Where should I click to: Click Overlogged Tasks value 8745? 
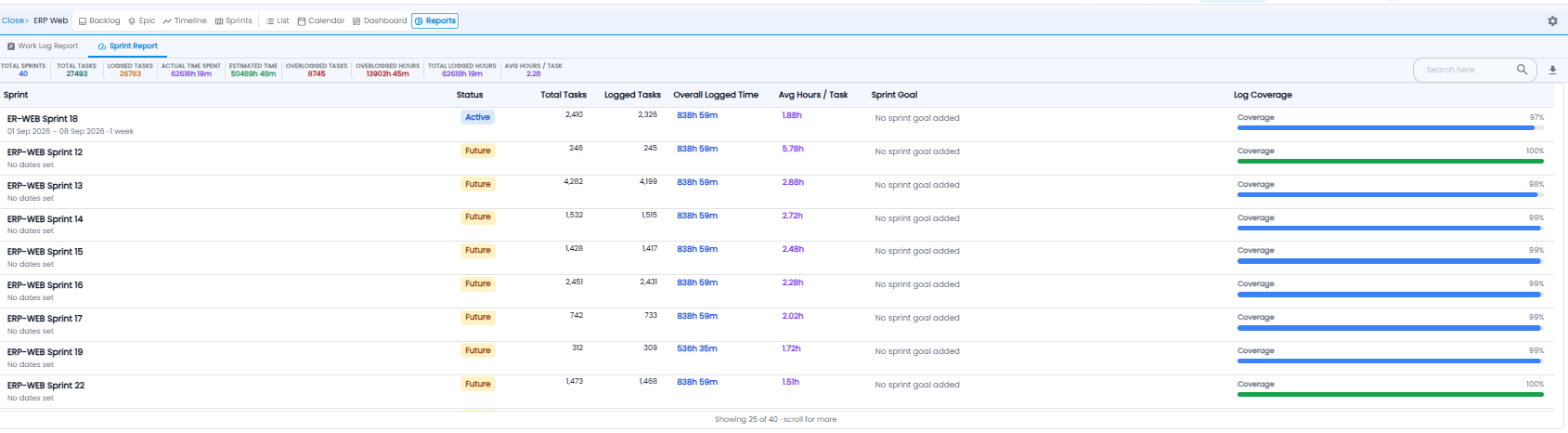(317, 73)
